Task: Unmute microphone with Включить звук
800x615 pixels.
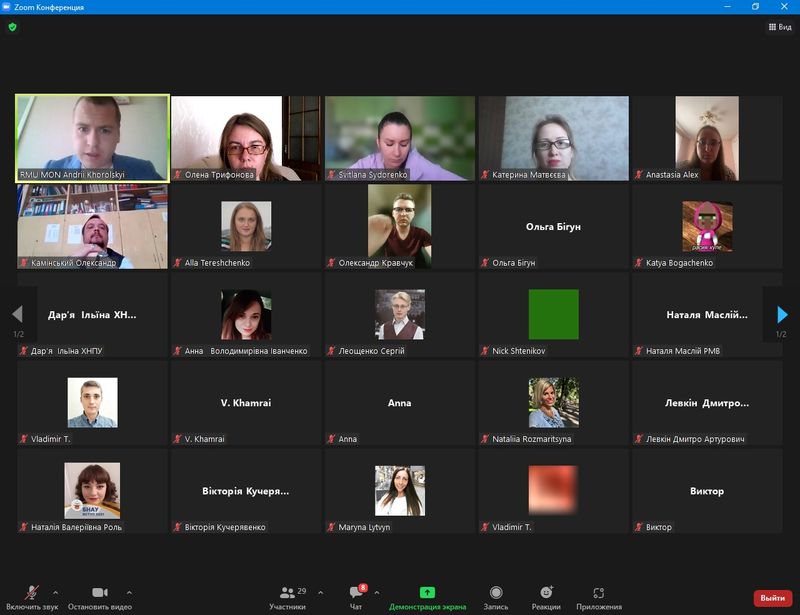Action: tap(32, 596)
